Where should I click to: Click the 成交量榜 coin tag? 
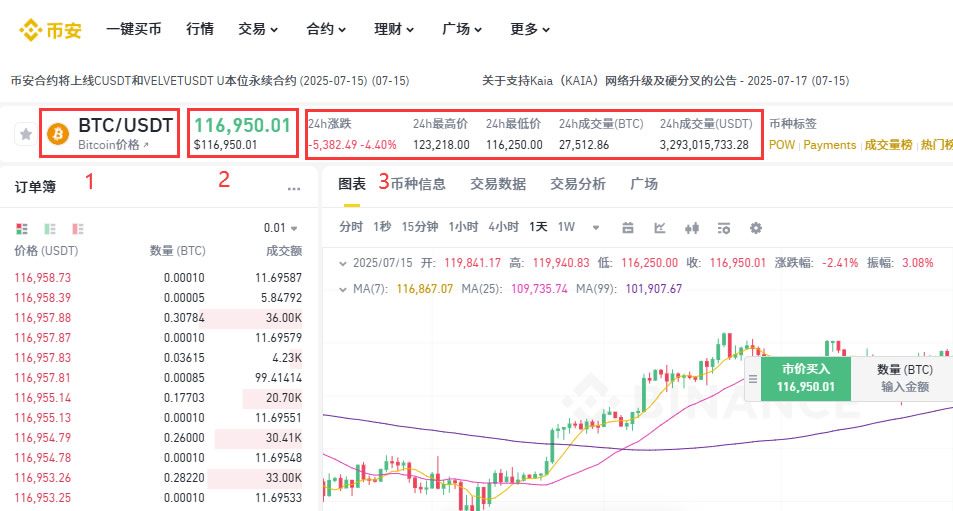pos(888,145)
